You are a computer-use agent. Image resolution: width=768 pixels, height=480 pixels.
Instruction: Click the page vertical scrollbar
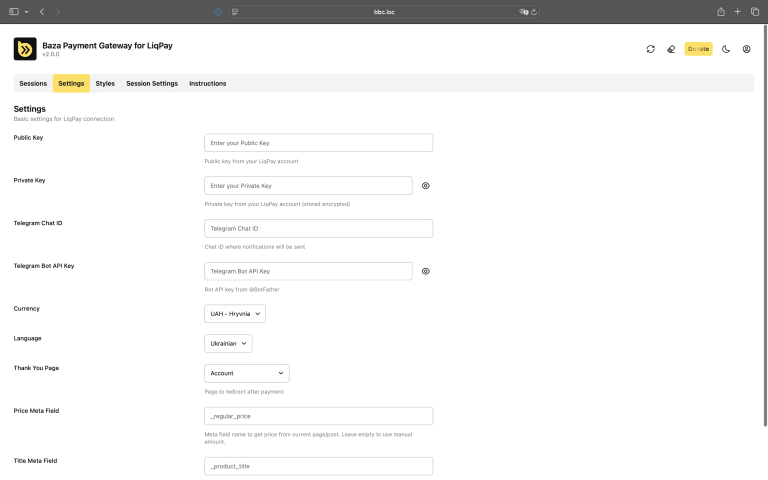pyautogui.click(x=765, y=225)
